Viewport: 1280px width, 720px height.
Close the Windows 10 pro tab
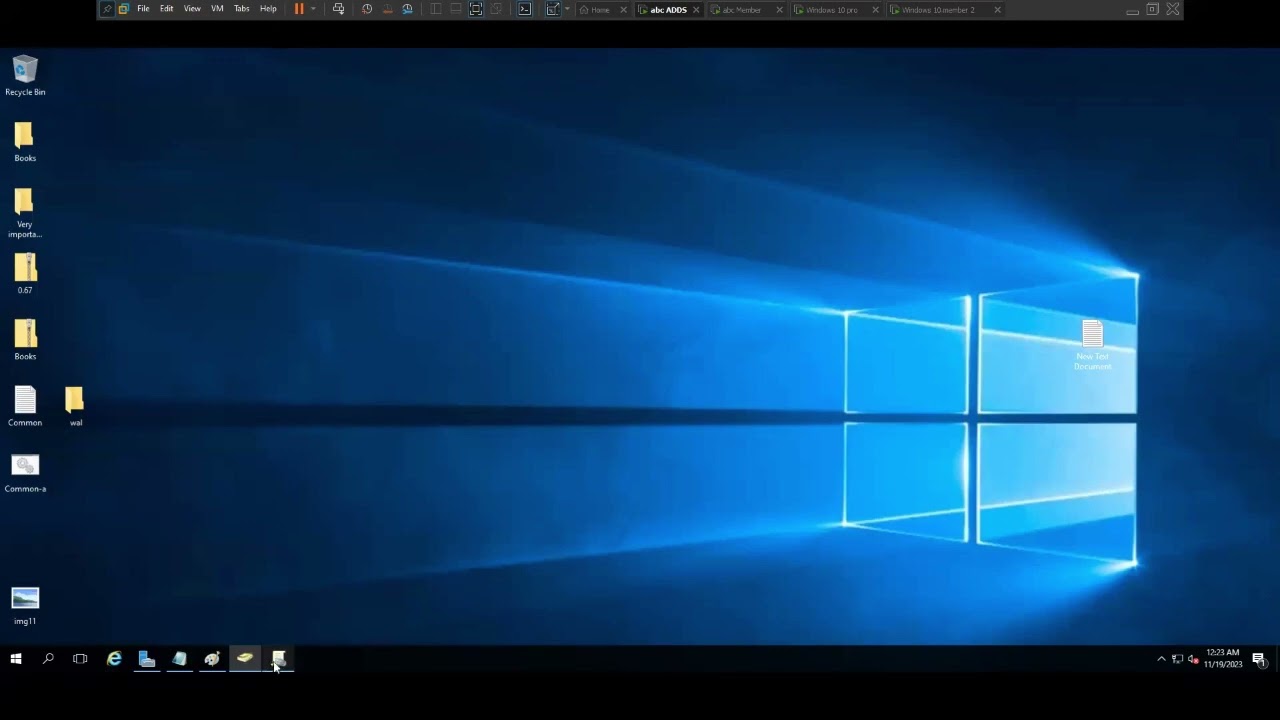[876, 10]
